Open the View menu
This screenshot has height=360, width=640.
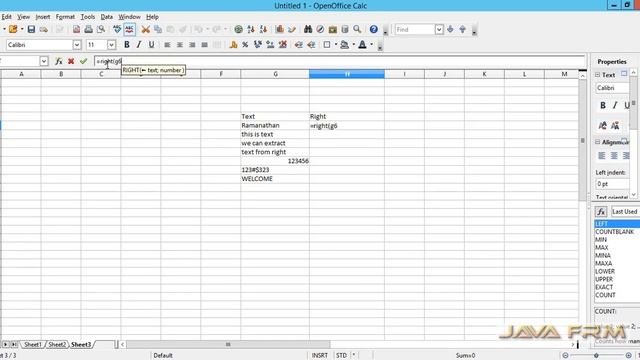click(23, 17)
